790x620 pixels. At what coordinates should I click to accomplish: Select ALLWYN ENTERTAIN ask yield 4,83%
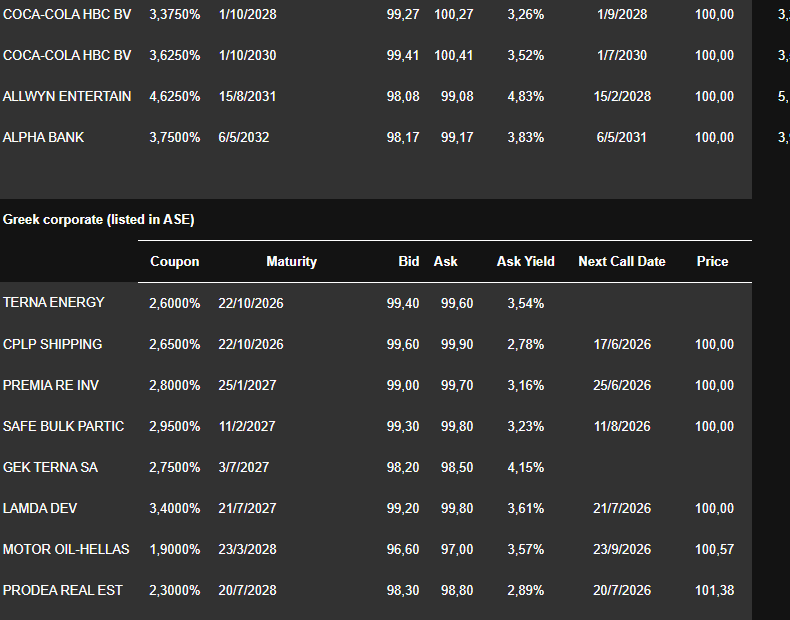525,96
